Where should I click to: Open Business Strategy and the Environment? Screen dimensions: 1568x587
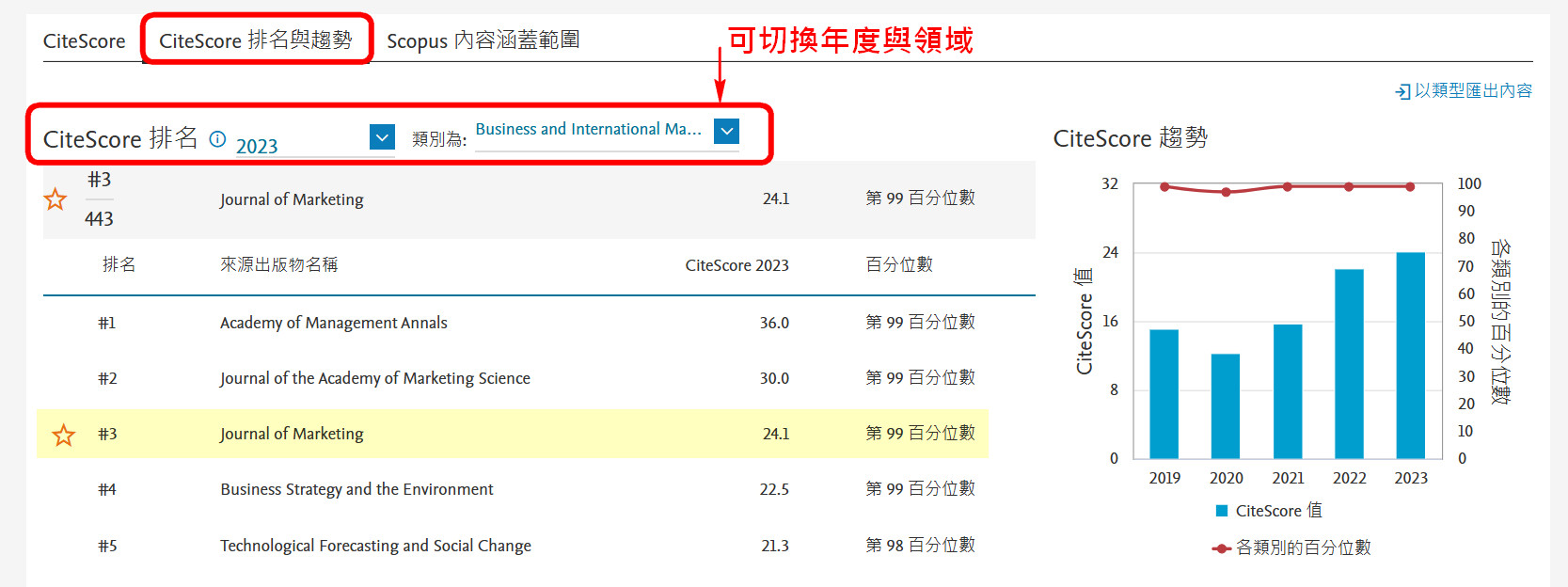click(356, 489)
